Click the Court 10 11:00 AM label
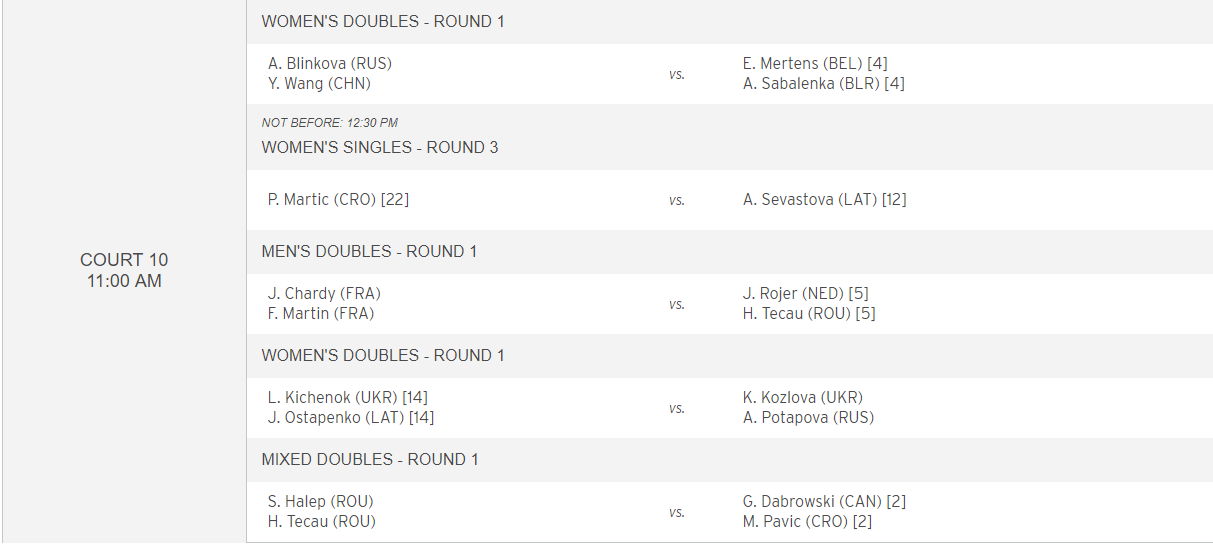Screen dimensions: 1213x544 [x=124, y=270]
